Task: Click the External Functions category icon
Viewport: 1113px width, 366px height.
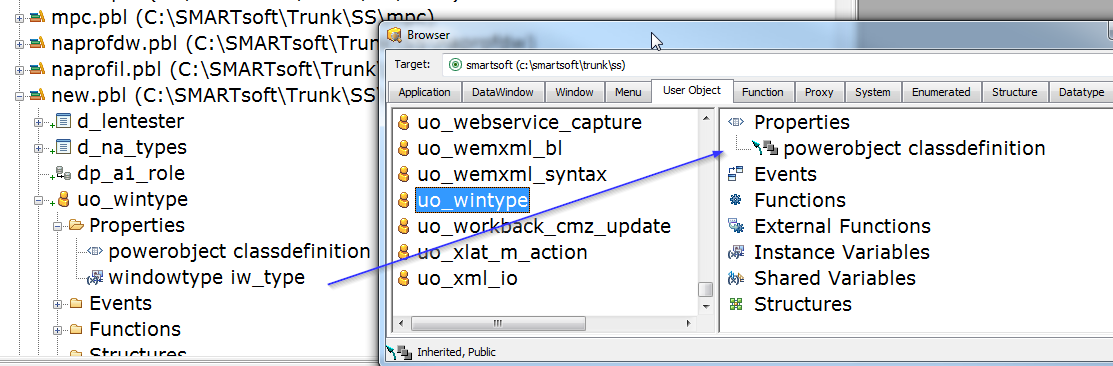Action: tap(736, 226)
